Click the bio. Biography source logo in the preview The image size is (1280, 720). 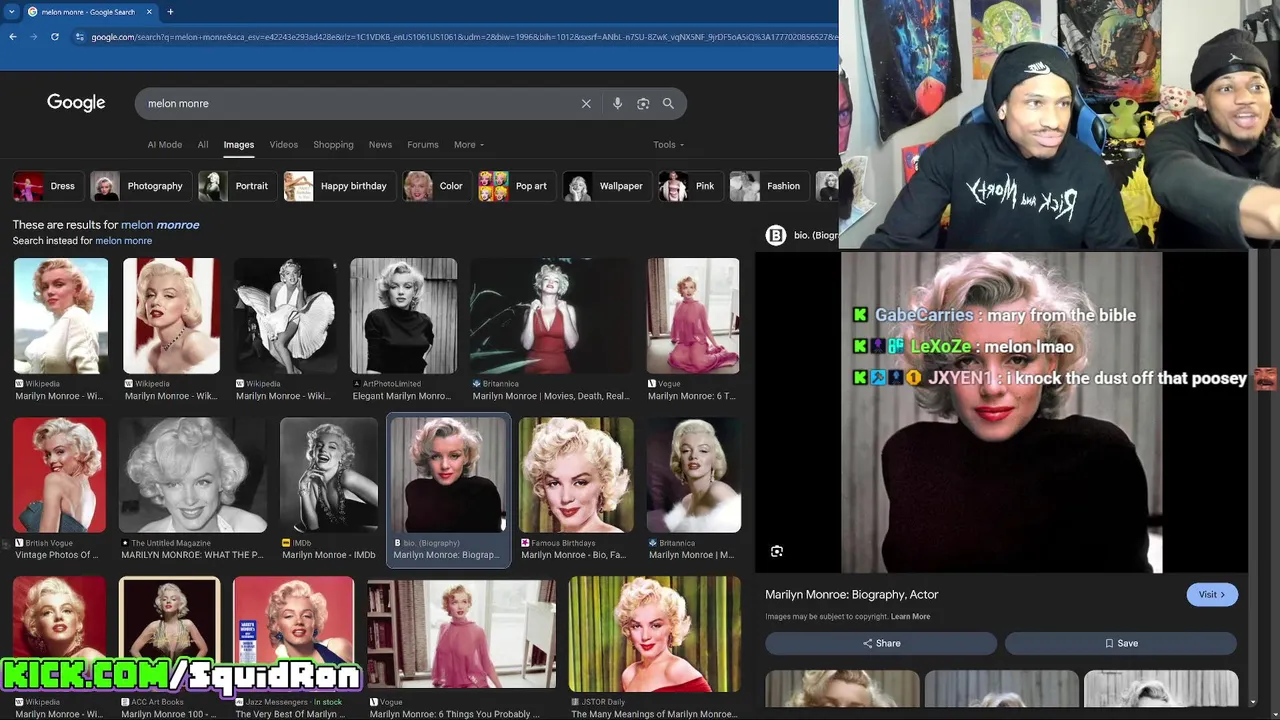point(776,235)
